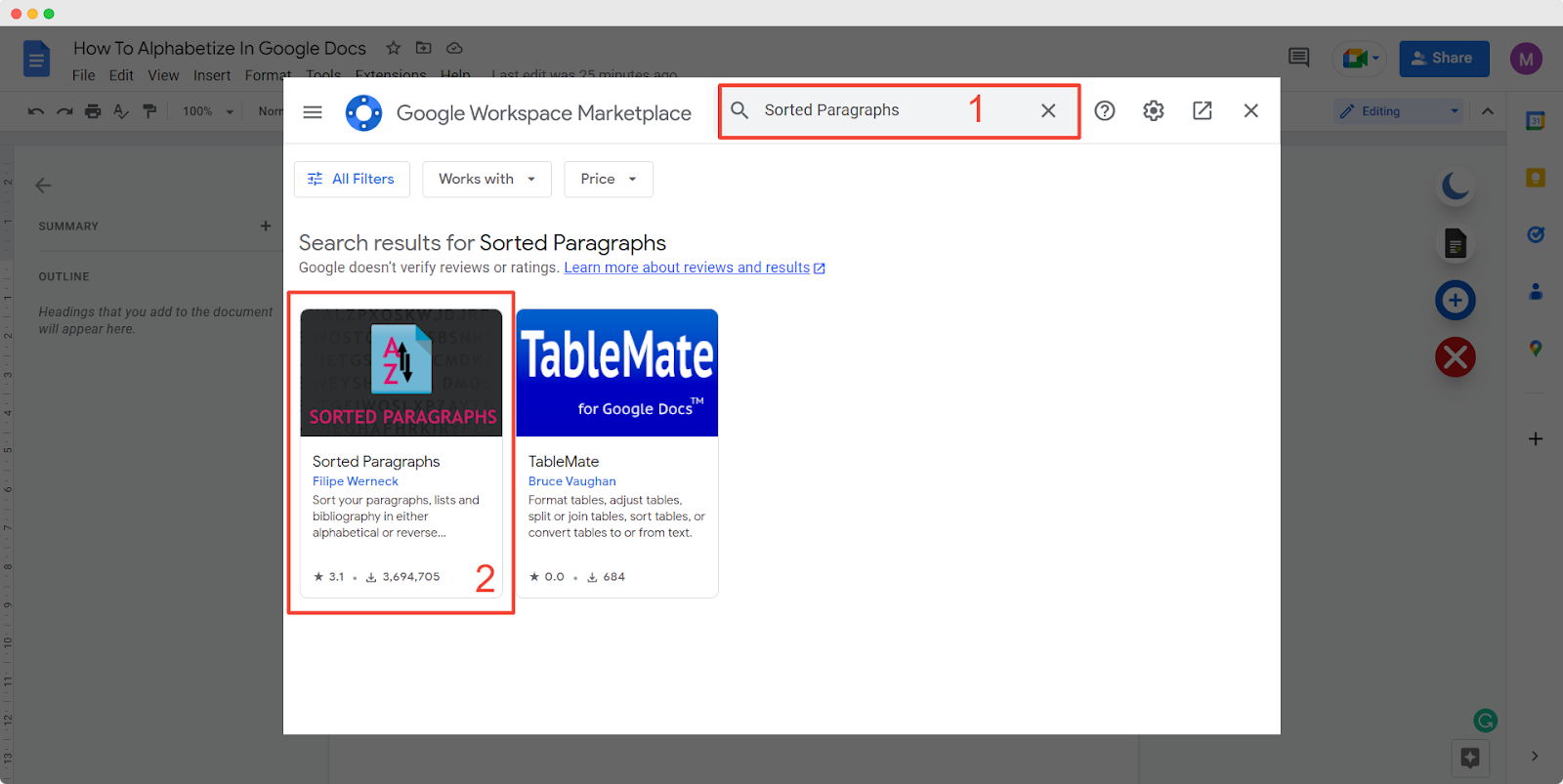Click the dark mode moon icon

1456,185
